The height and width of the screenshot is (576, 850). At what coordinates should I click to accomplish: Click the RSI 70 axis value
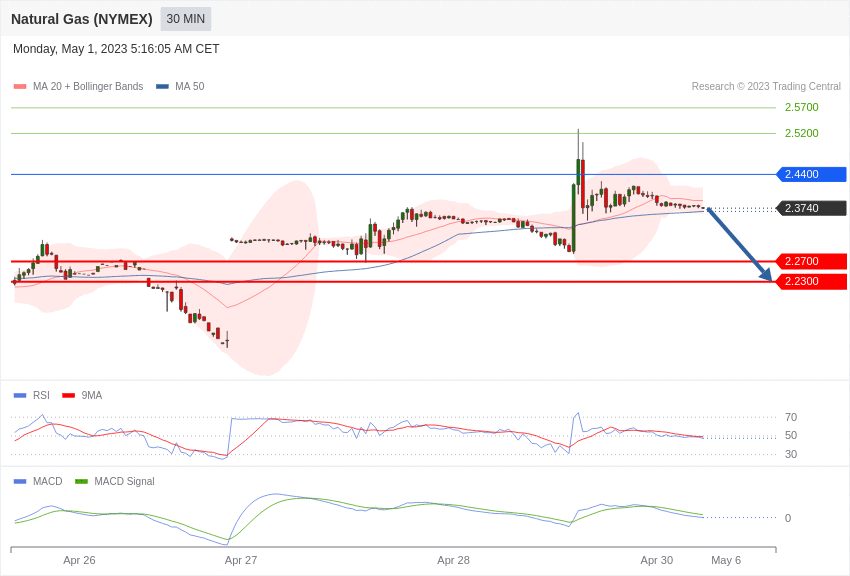pyautogui.click(x=791, y=417)
